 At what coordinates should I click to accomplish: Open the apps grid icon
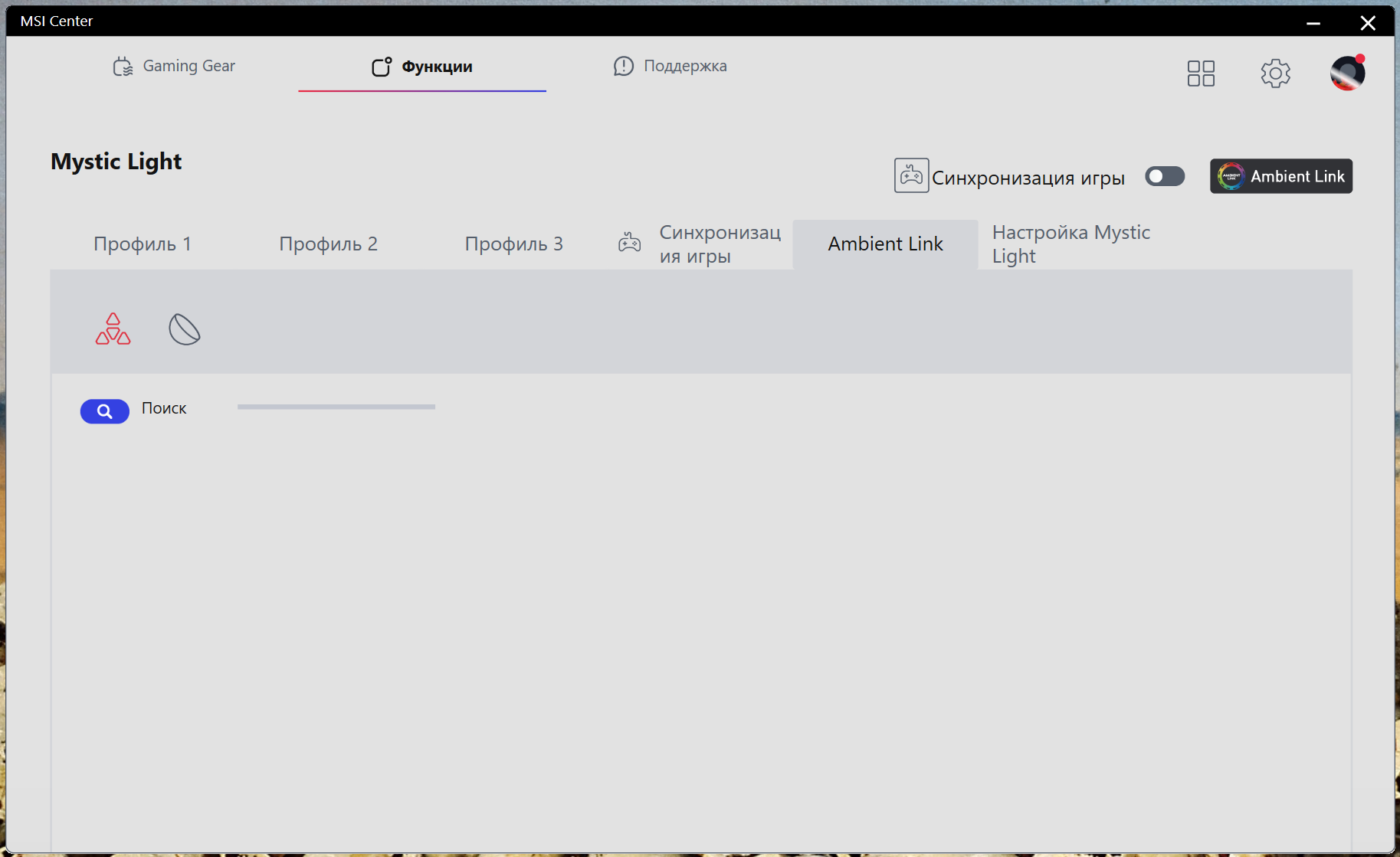[x=1201, y=74]
